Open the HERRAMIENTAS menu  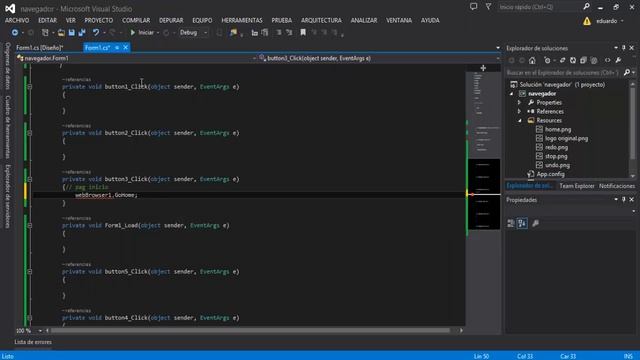tap(242, 20)
